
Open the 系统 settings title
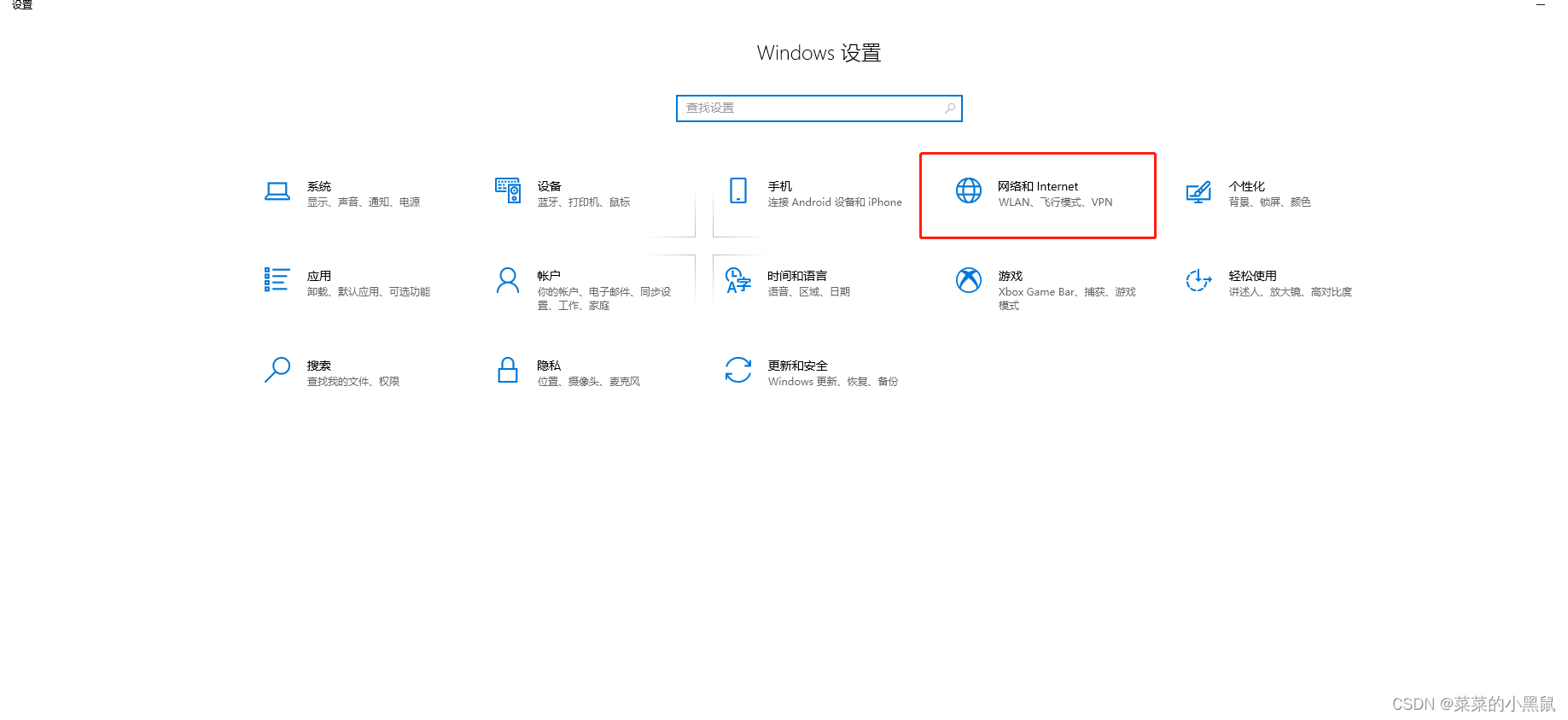tap(319, 186)
